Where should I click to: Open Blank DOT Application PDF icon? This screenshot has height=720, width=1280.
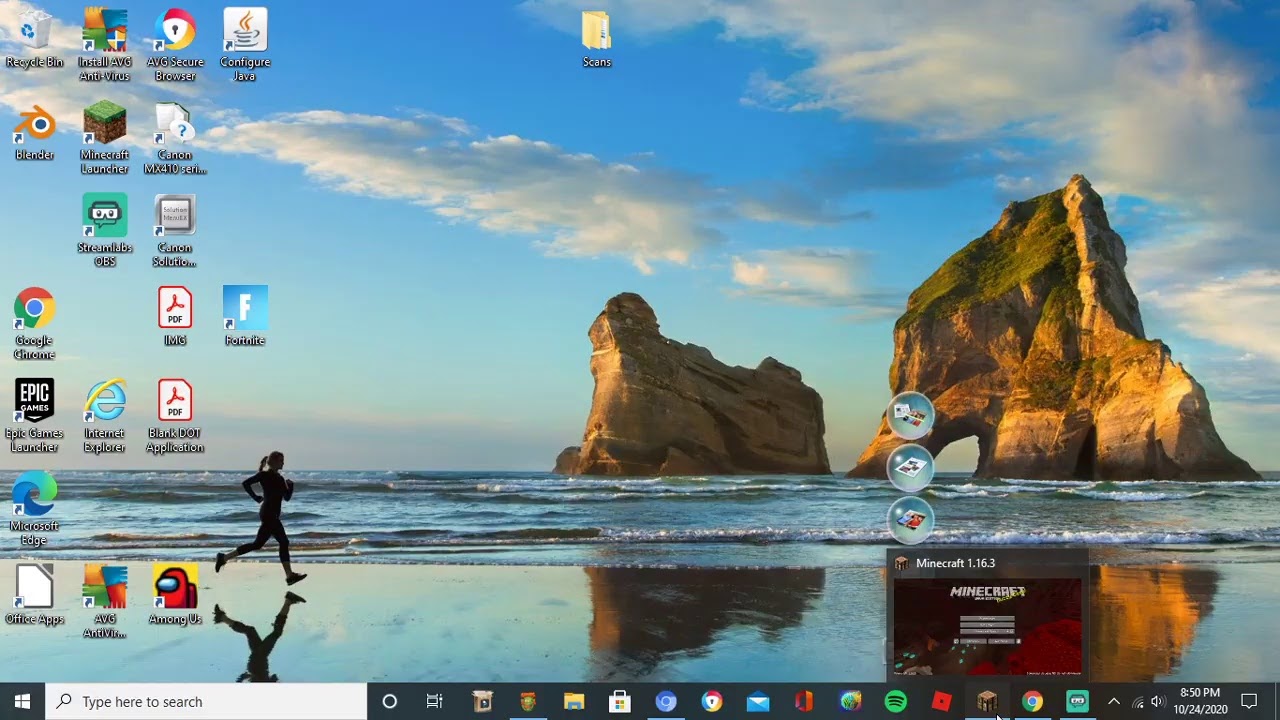coord(175,417)
